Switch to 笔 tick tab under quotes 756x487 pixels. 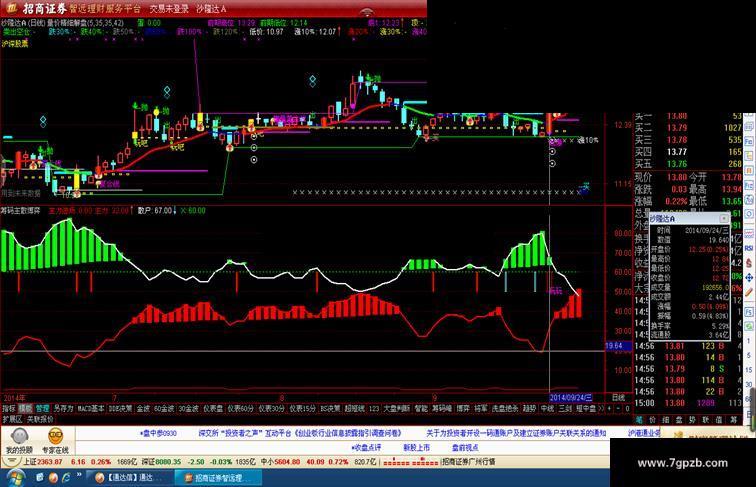639,419
